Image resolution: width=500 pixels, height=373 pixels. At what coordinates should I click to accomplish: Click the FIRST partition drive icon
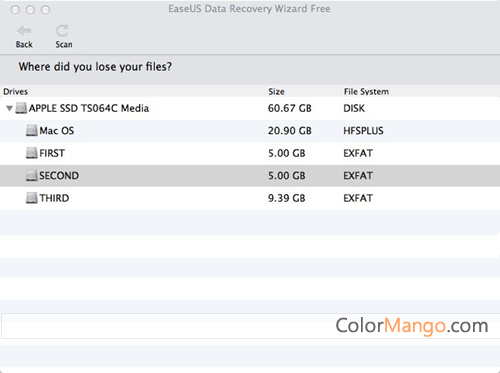pyautogui.click(x=32, y=153)
